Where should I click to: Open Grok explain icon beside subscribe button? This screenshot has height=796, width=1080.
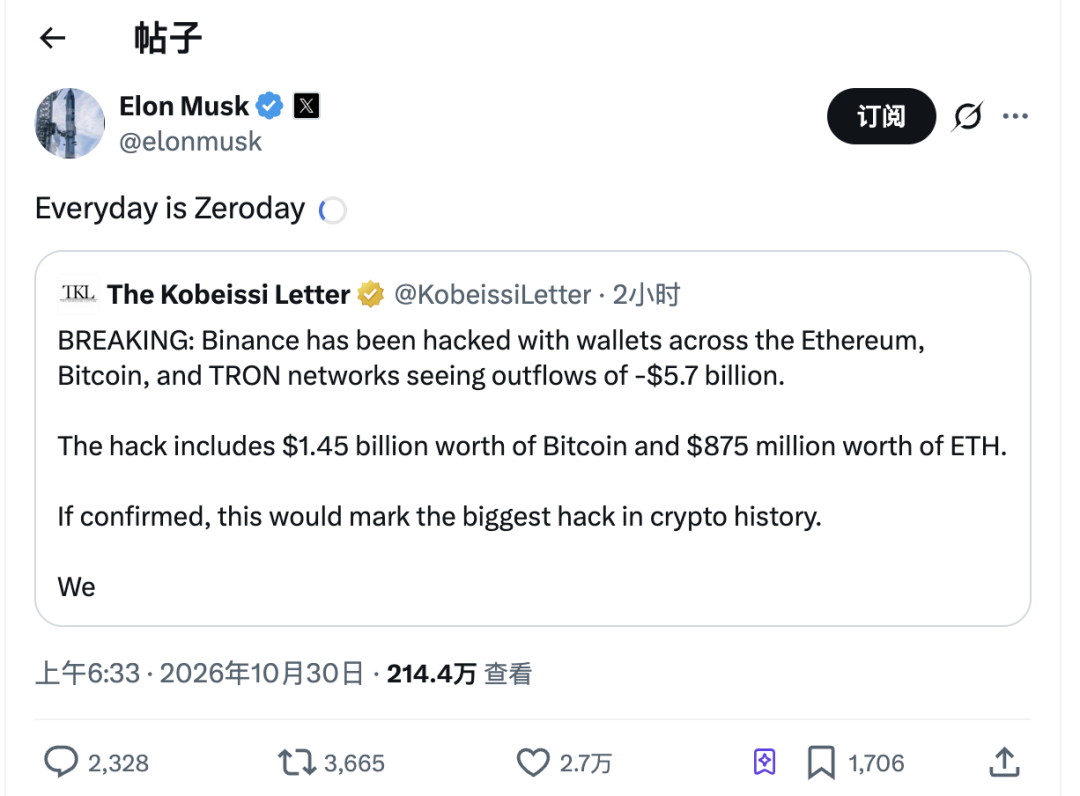(968, 116)
